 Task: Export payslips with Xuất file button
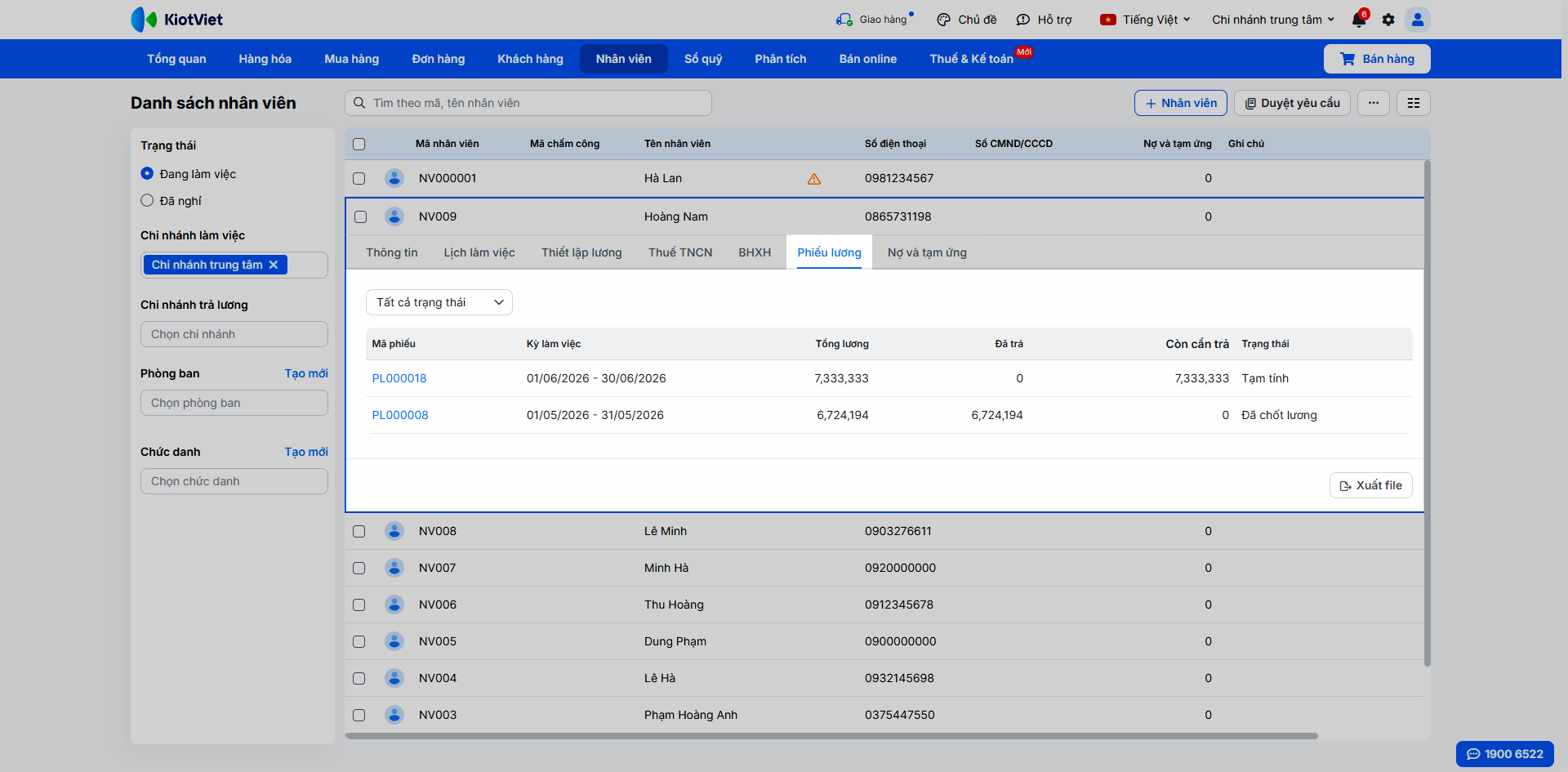[1371, 485]
